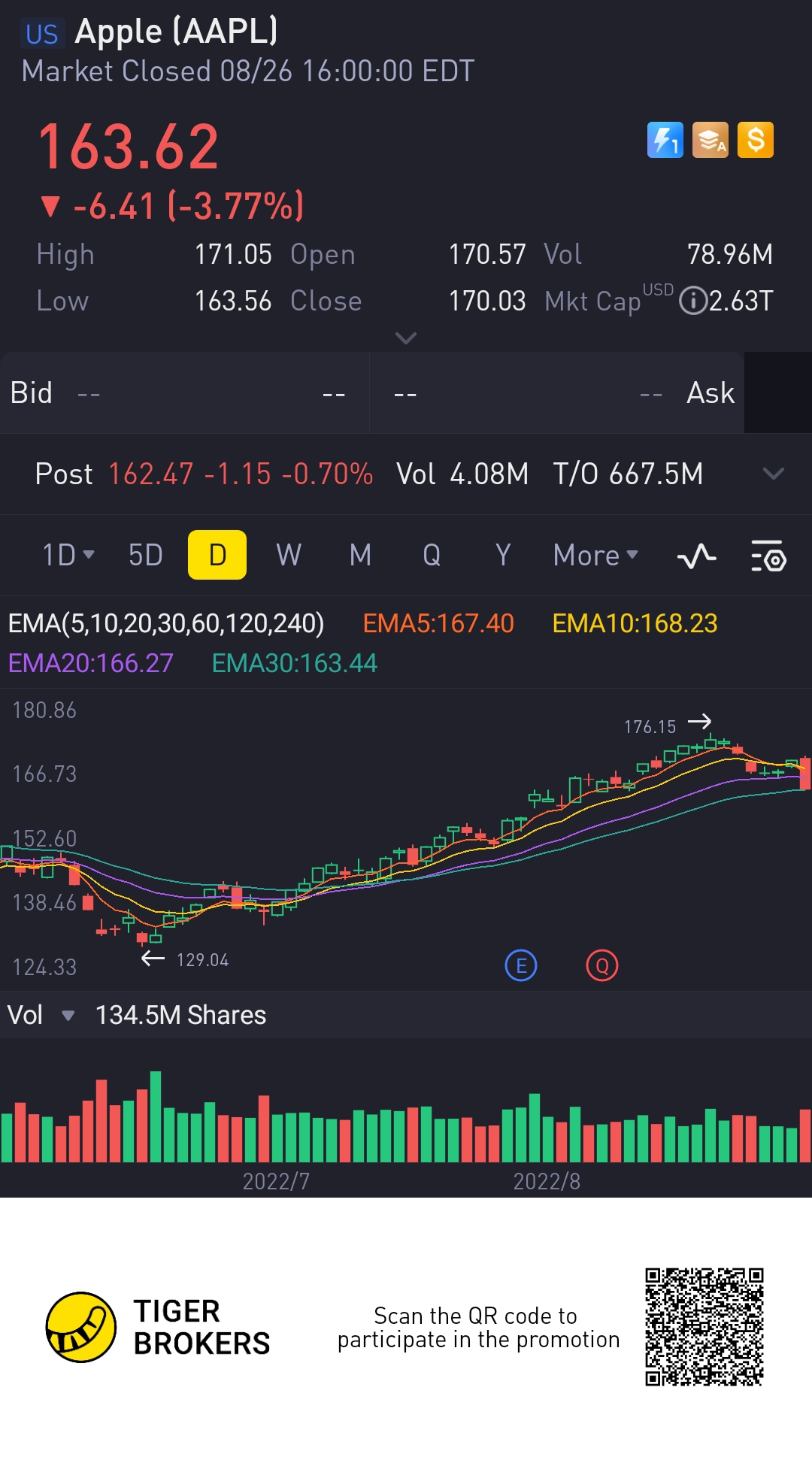This screenshot has width=812, height=1457.
Task: Tap the orange layered coins icon
Action: point(710,140)
